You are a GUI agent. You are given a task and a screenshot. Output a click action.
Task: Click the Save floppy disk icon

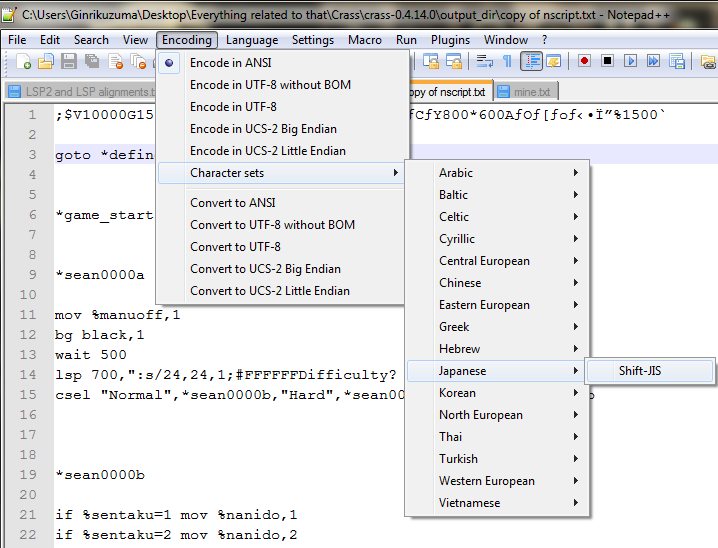click(x=69, y=61)
